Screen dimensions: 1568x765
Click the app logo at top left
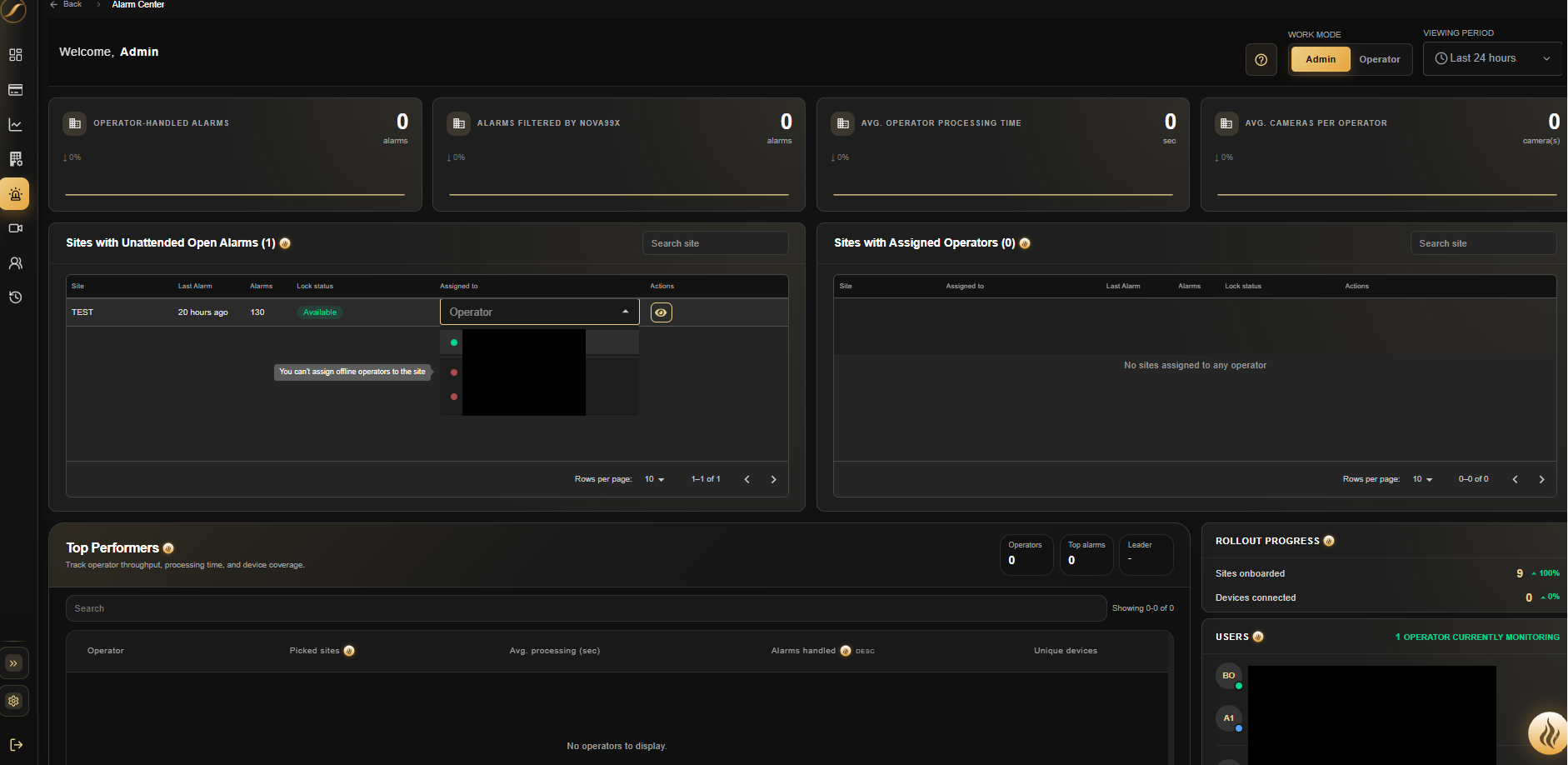13,11
